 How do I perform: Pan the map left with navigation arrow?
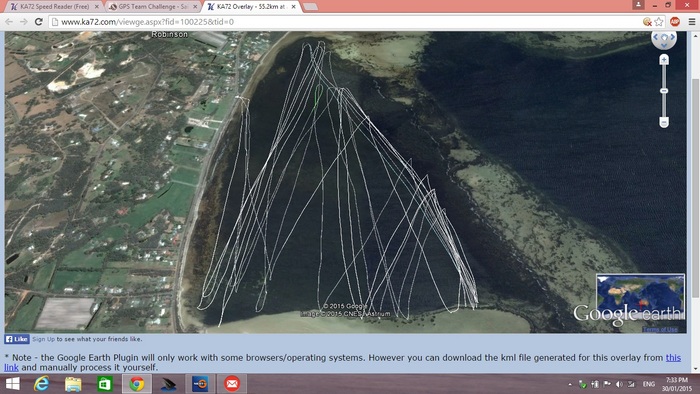tap(655, 37)
